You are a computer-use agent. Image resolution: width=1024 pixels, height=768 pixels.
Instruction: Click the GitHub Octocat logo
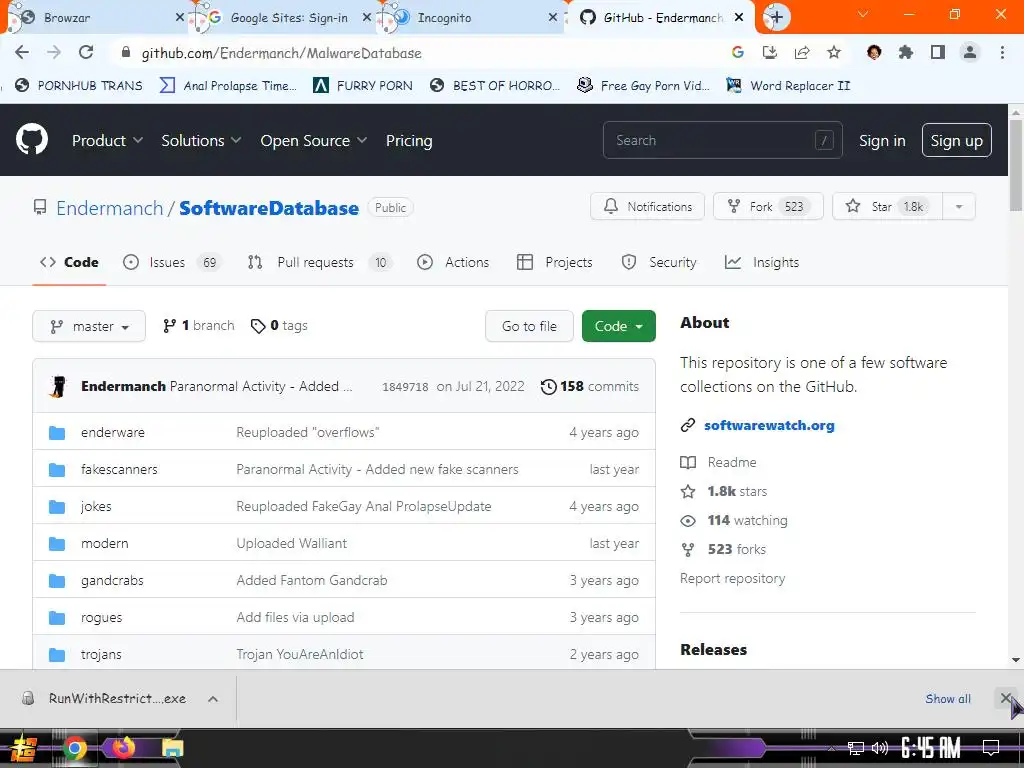pos(31,140)
